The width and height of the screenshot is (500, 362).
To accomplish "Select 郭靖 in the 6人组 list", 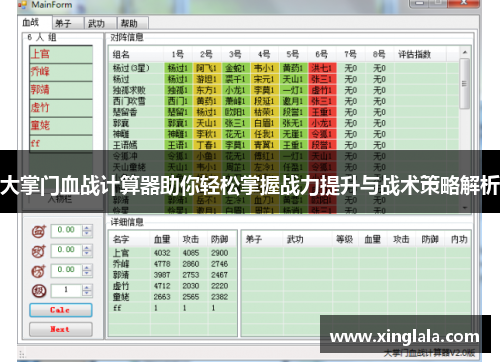I will click(61, 90).
